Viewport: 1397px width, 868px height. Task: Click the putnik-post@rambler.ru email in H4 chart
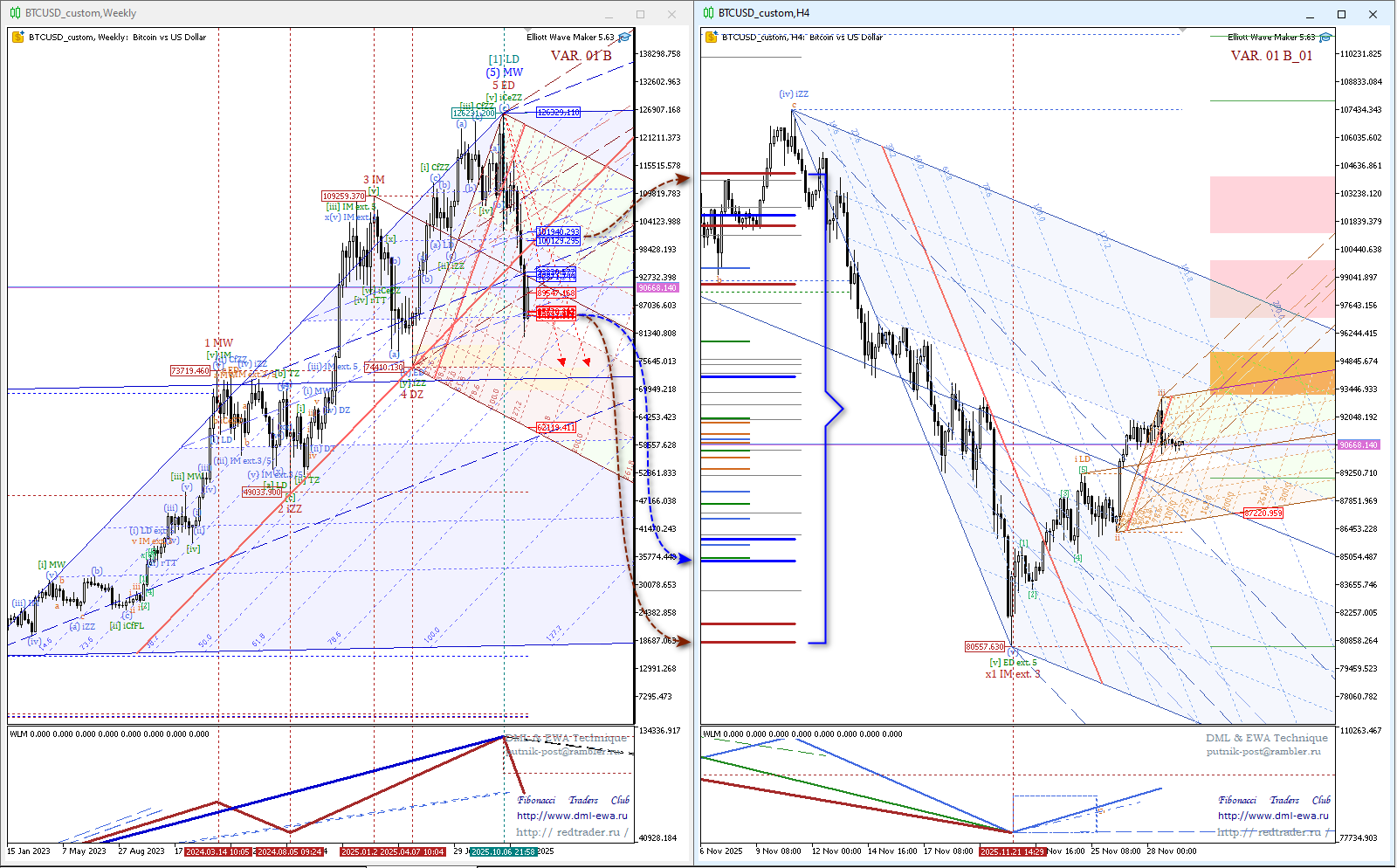coord(1263,751)
